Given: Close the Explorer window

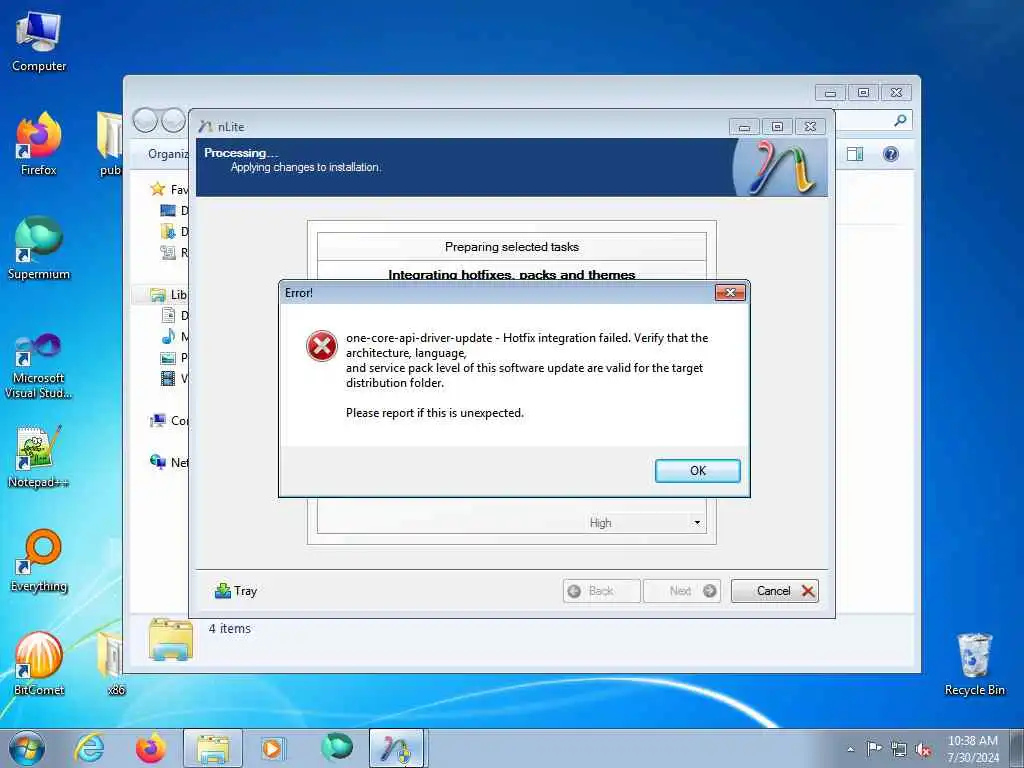Looking at the screenshot, I should click(x=897, y=93).
